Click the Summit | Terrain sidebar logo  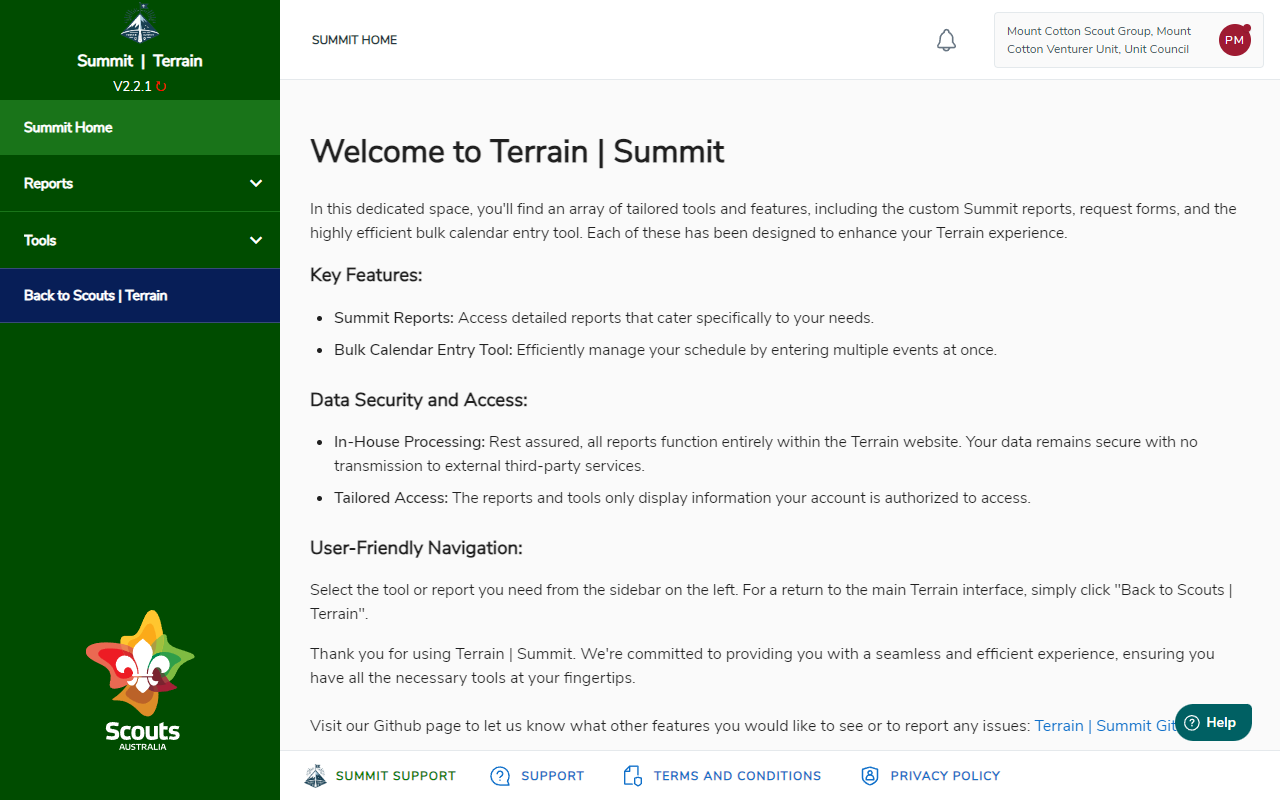tap(140, 60)
